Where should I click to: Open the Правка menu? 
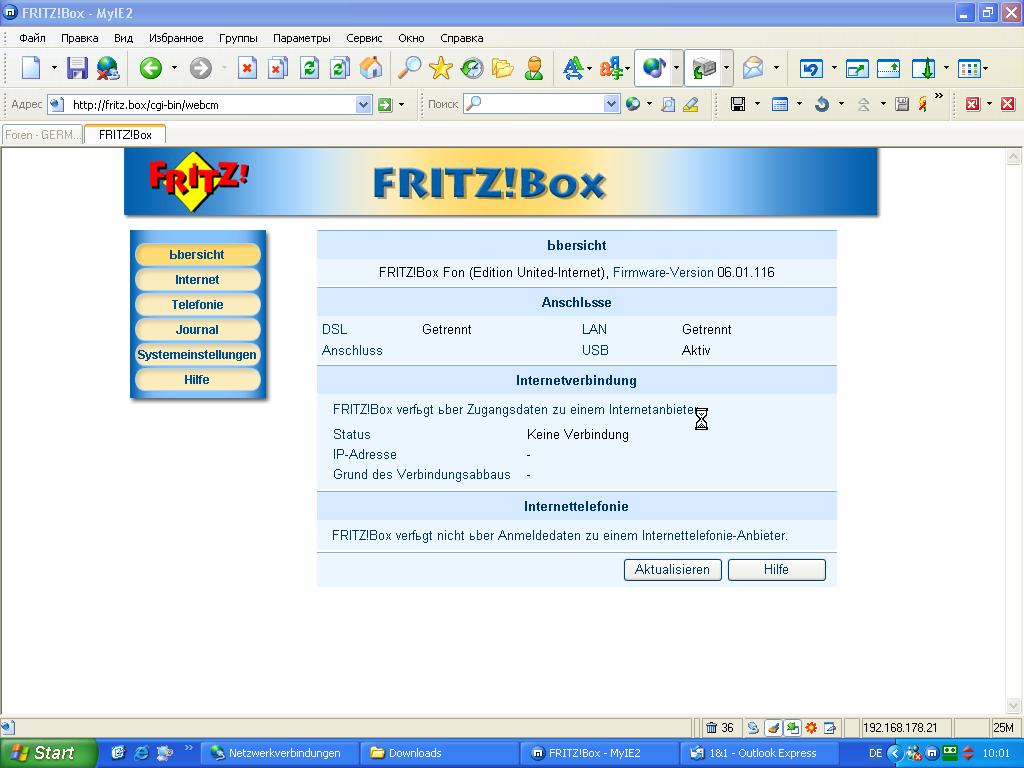[x=80, y=38]
